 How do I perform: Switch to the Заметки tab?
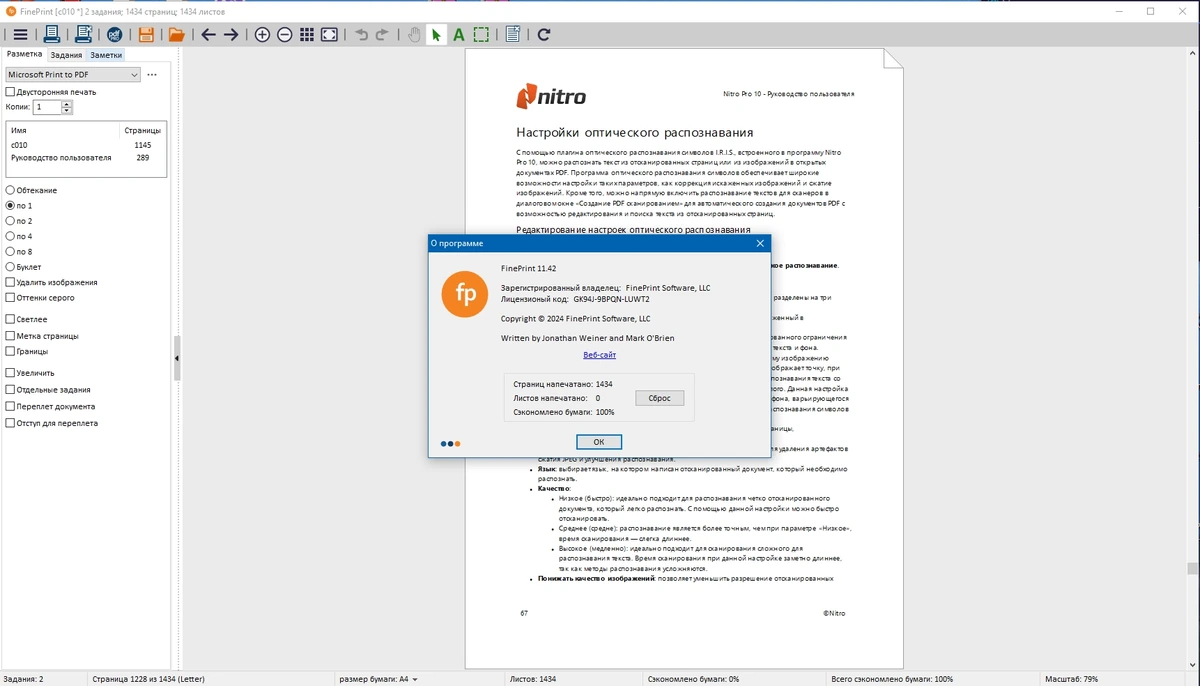[x=105, y=55]
